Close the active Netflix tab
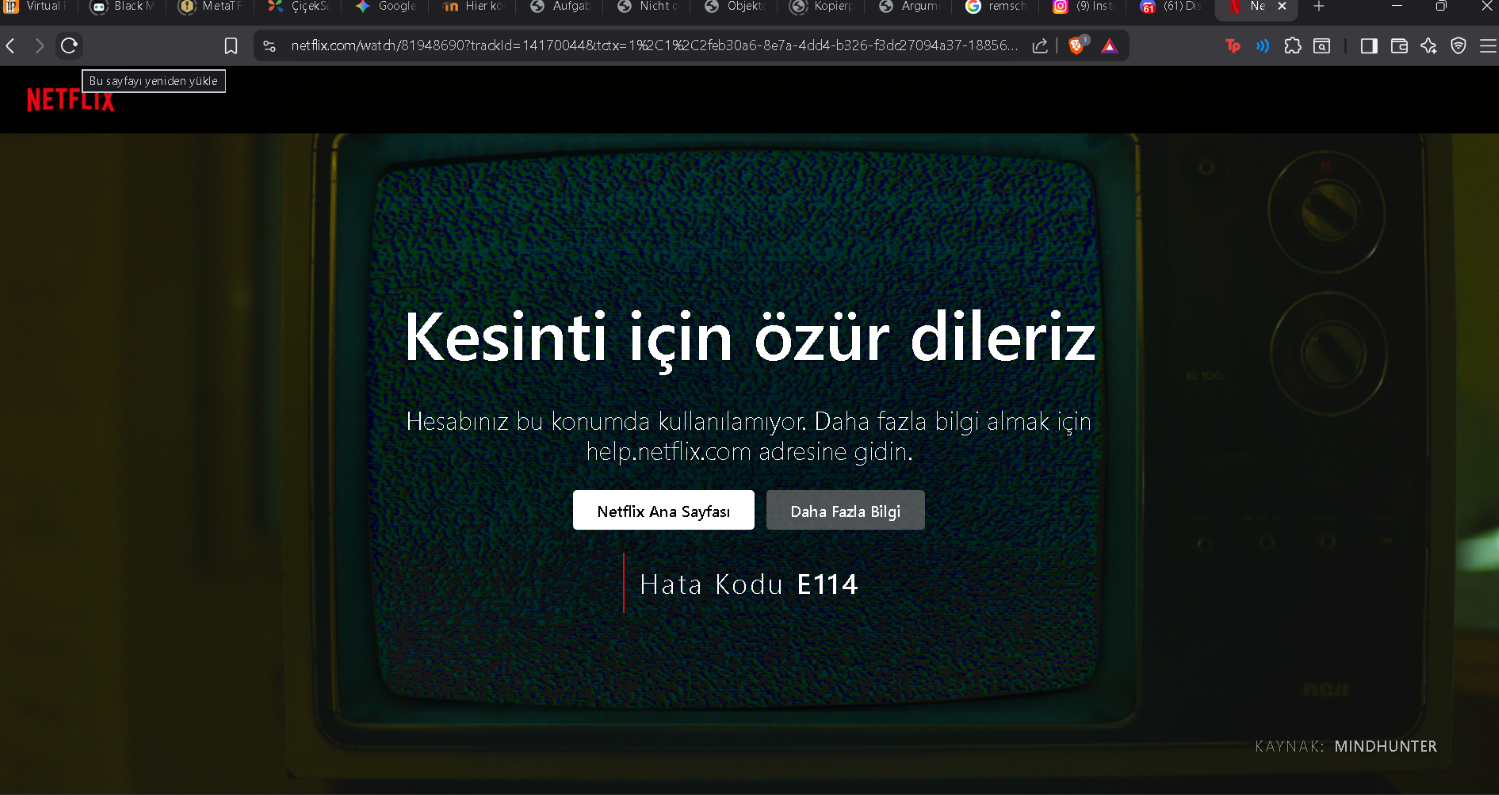Viewport: 1499px width, 795px height. [x=1282, y=7]
